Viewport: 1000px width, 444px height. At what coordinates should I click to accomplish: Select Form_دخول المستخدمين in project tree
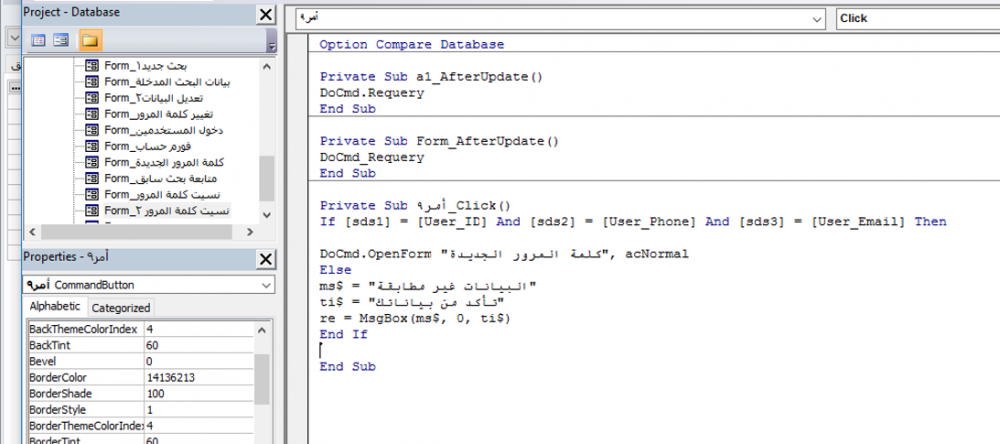[163, 130]
